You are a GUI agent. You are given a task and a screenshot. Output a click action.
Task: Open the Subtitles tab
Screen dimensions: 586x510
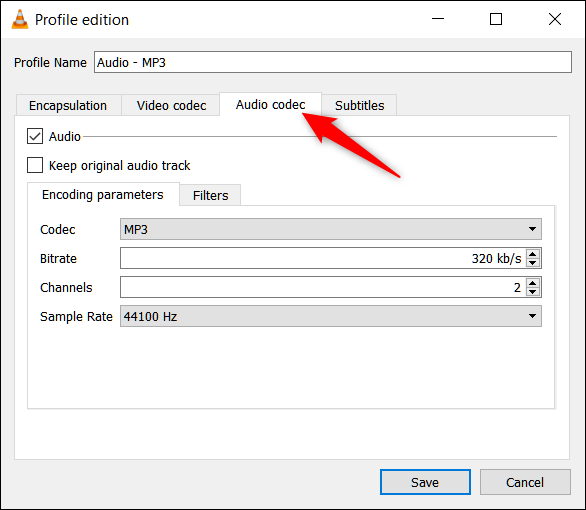[x=359, y=105]
